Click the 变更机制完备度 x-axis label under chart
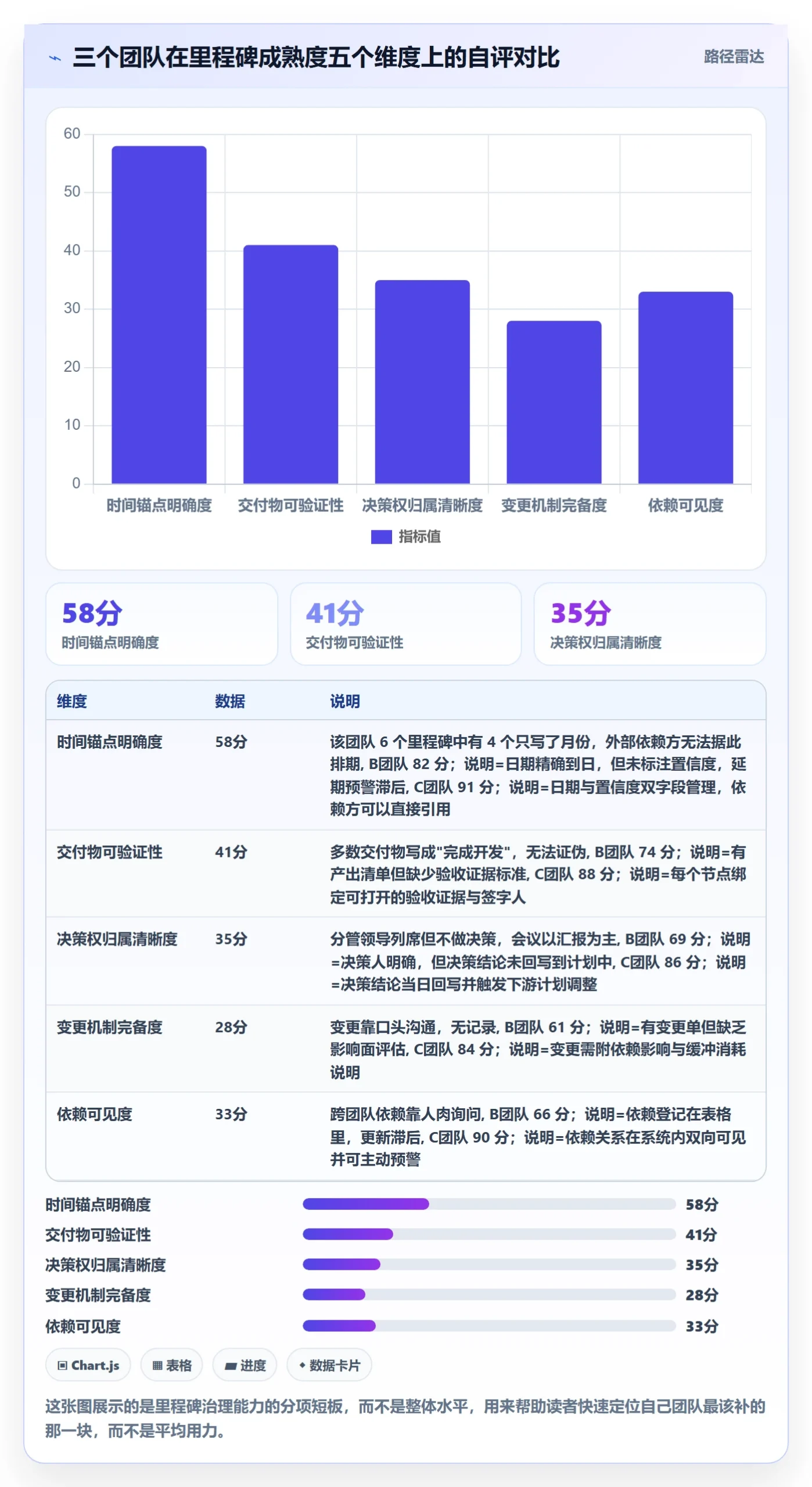The width and height of the screenshot is (812, 1487). pyautogui.click(x=554, y=505)
